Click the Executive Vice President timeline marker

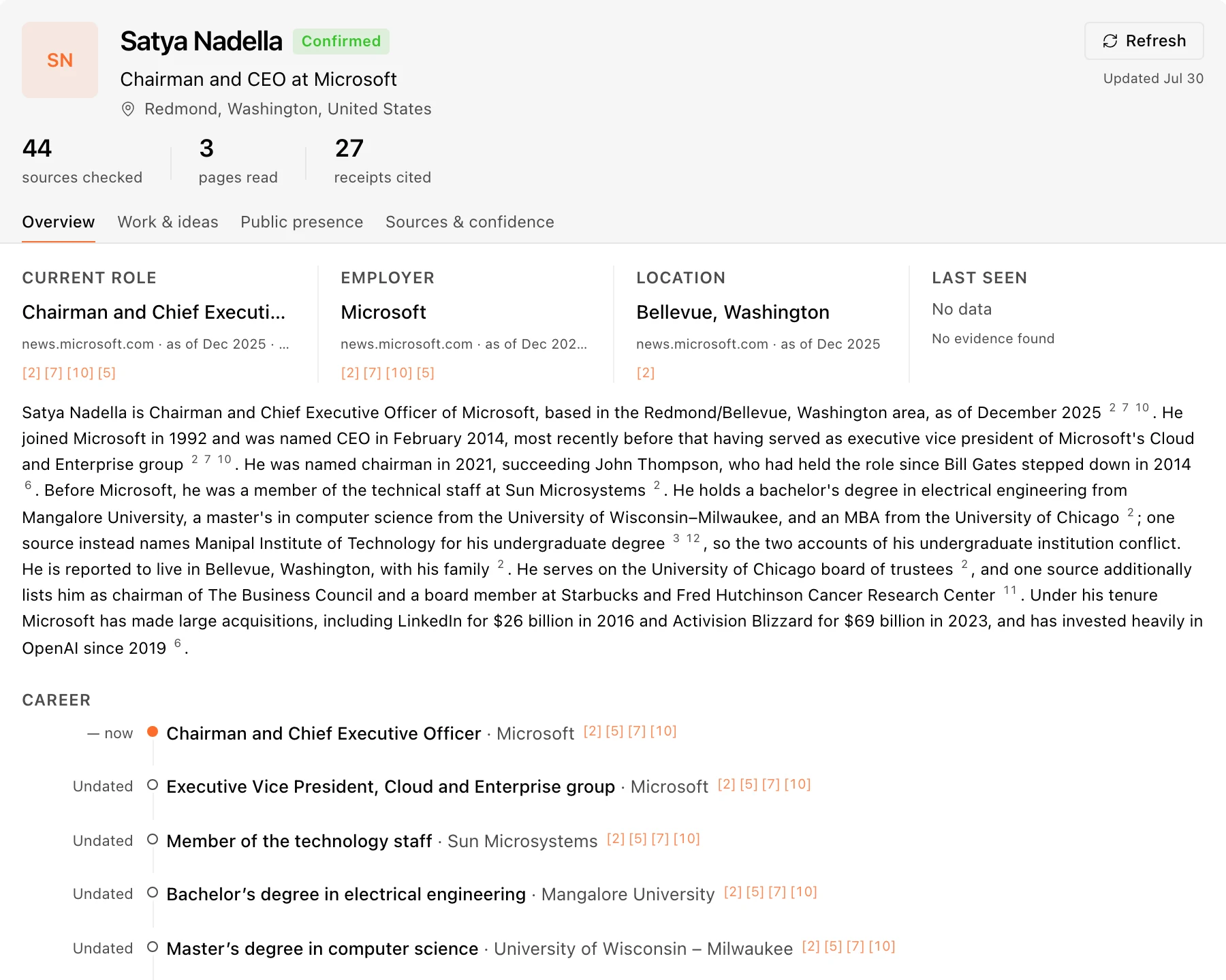[x=153, y=785]
